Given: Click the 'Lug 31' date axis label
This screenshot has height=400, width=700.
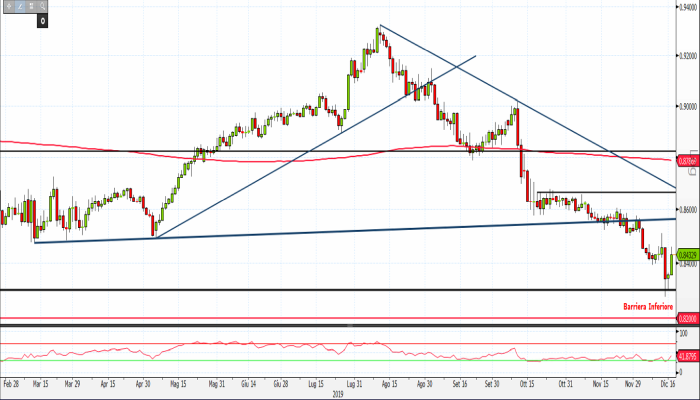Looking at the screenshot, I should (354, 384).
